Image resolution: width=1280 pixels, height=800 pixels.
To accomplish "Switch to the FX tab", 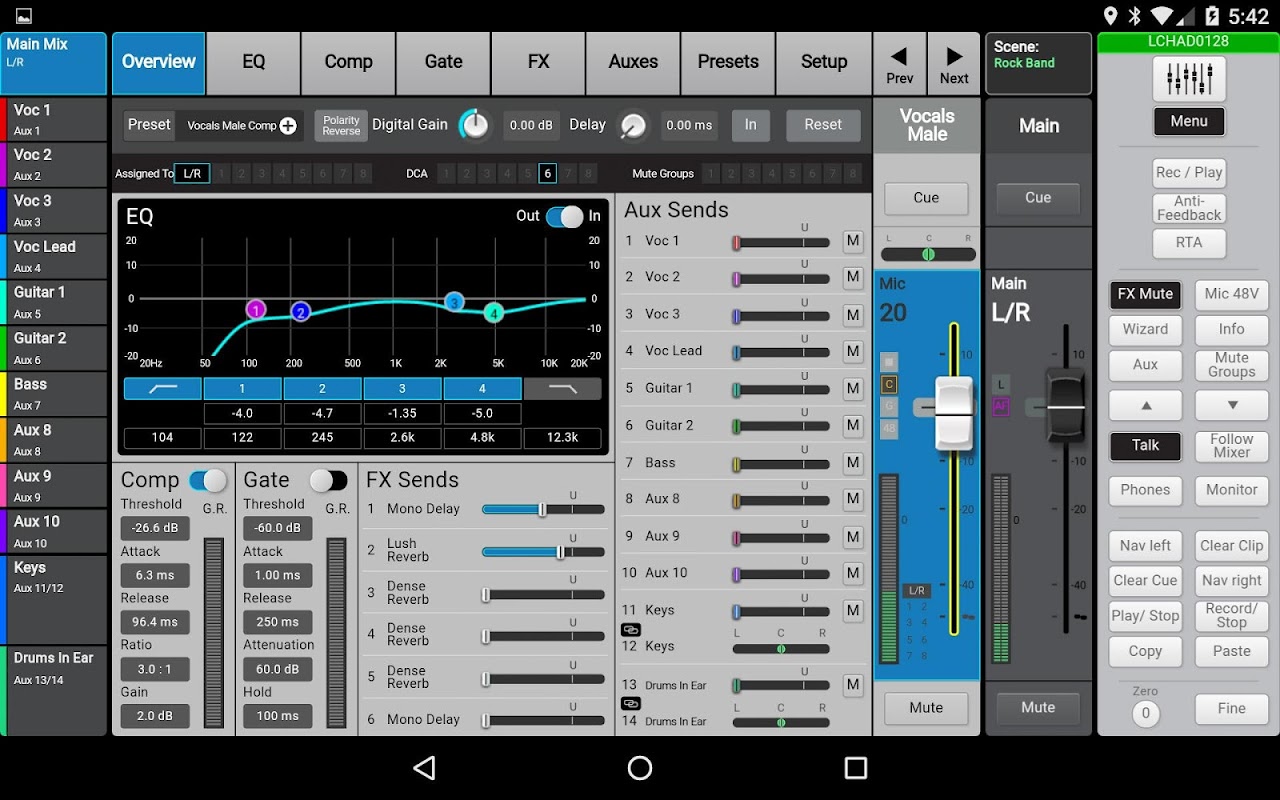I will [538, 63].
